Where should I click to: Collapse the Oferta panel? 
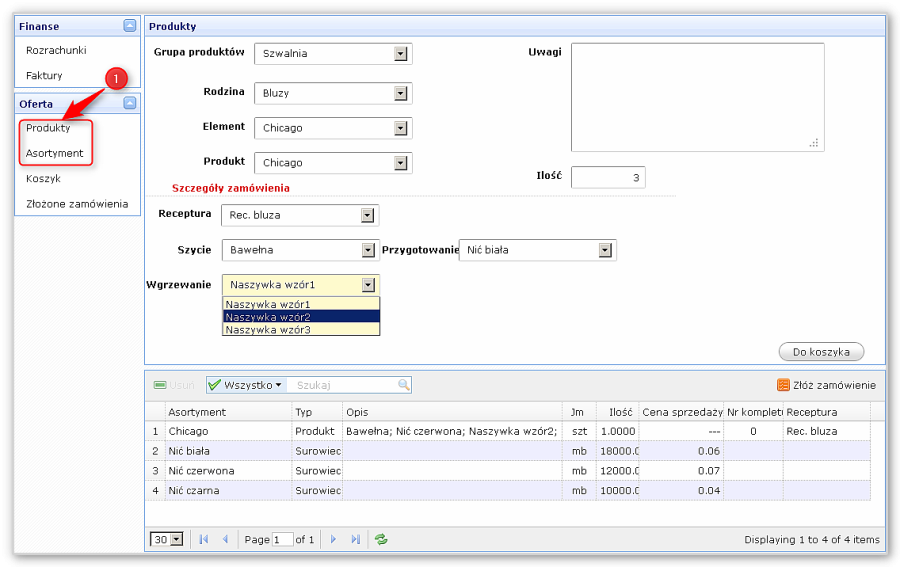point(129,103)
